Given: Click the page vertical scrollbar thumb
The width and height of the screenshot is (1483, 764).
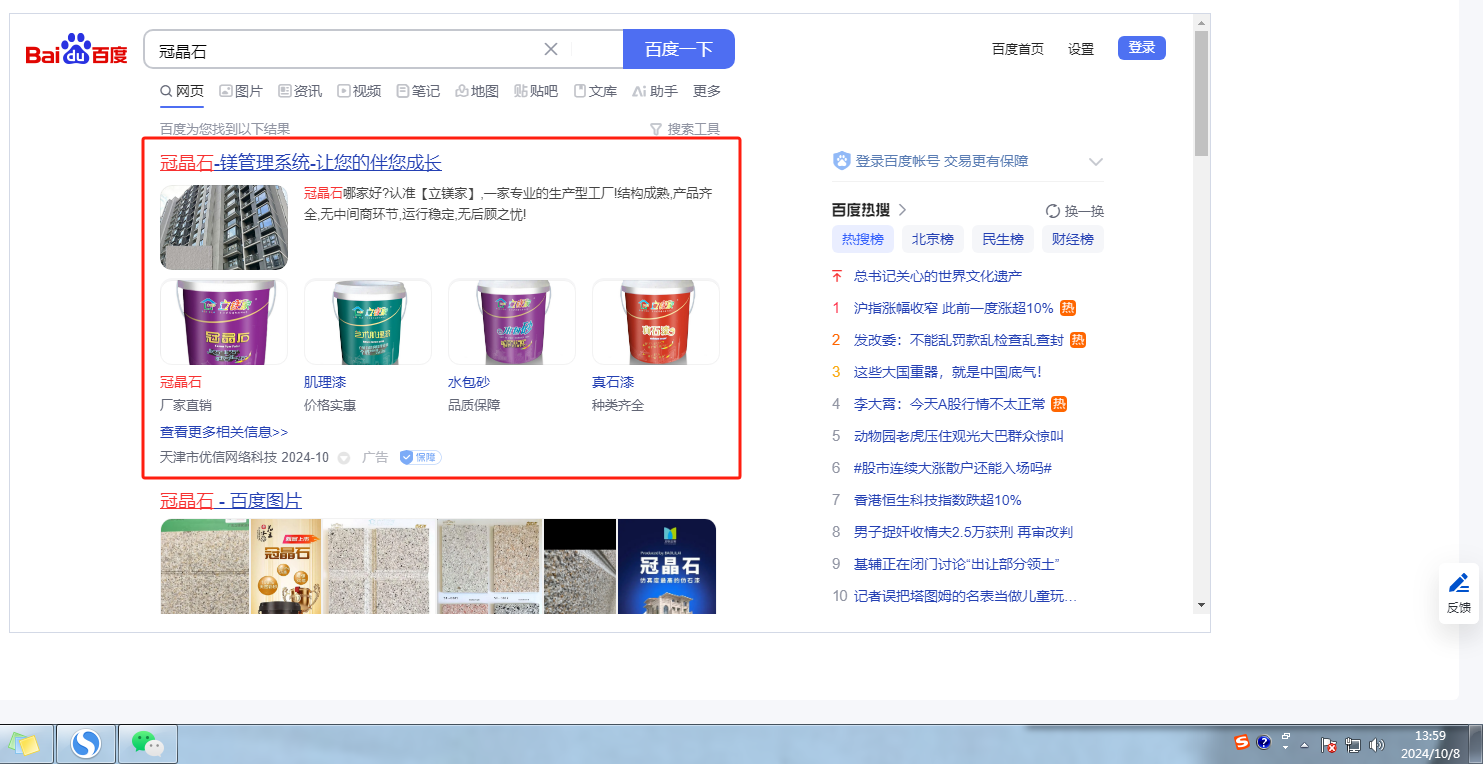Looking at the screenshot, I should click(x=1200, y=90).
